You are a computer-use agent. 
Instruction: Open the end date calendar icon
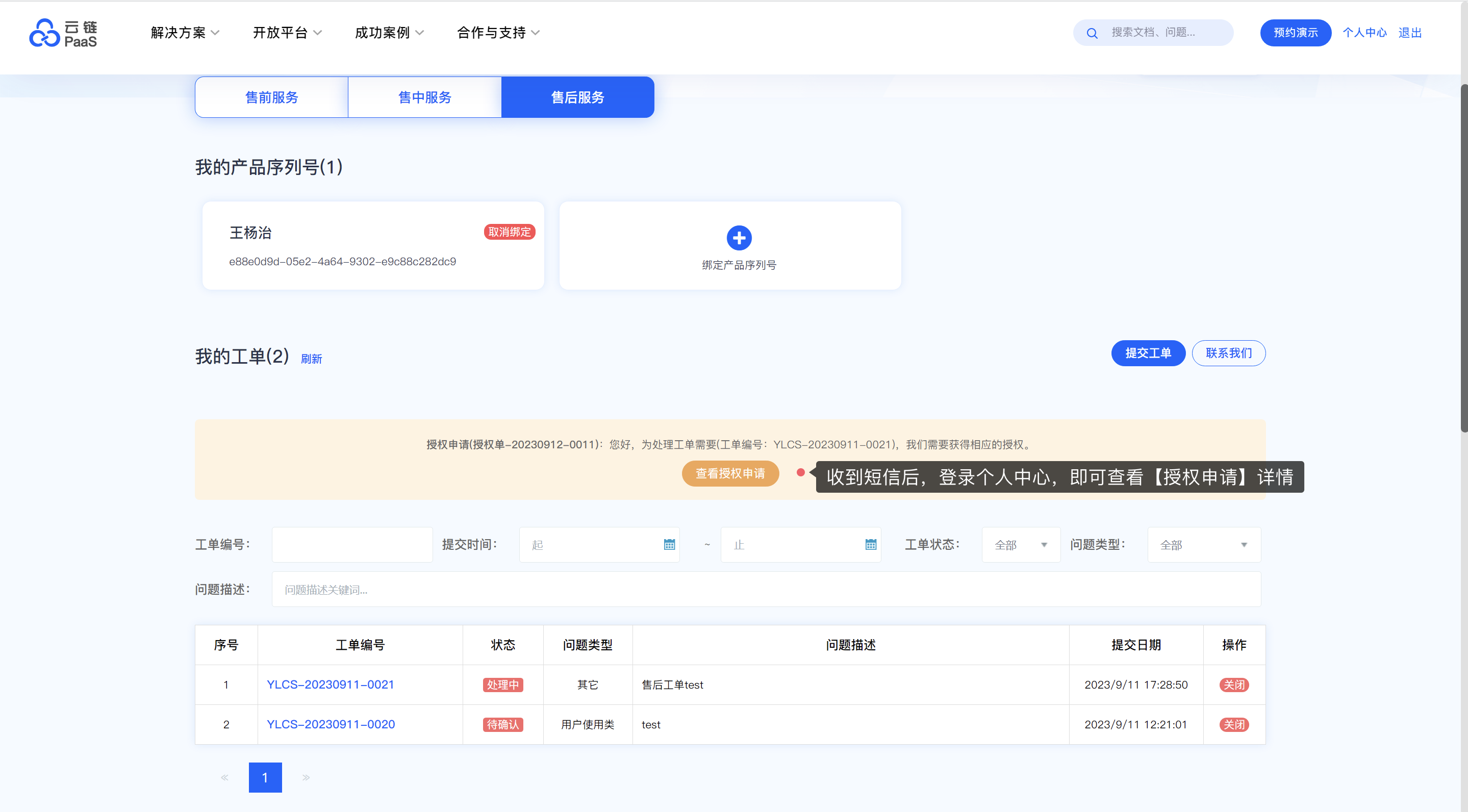point(870,545)
